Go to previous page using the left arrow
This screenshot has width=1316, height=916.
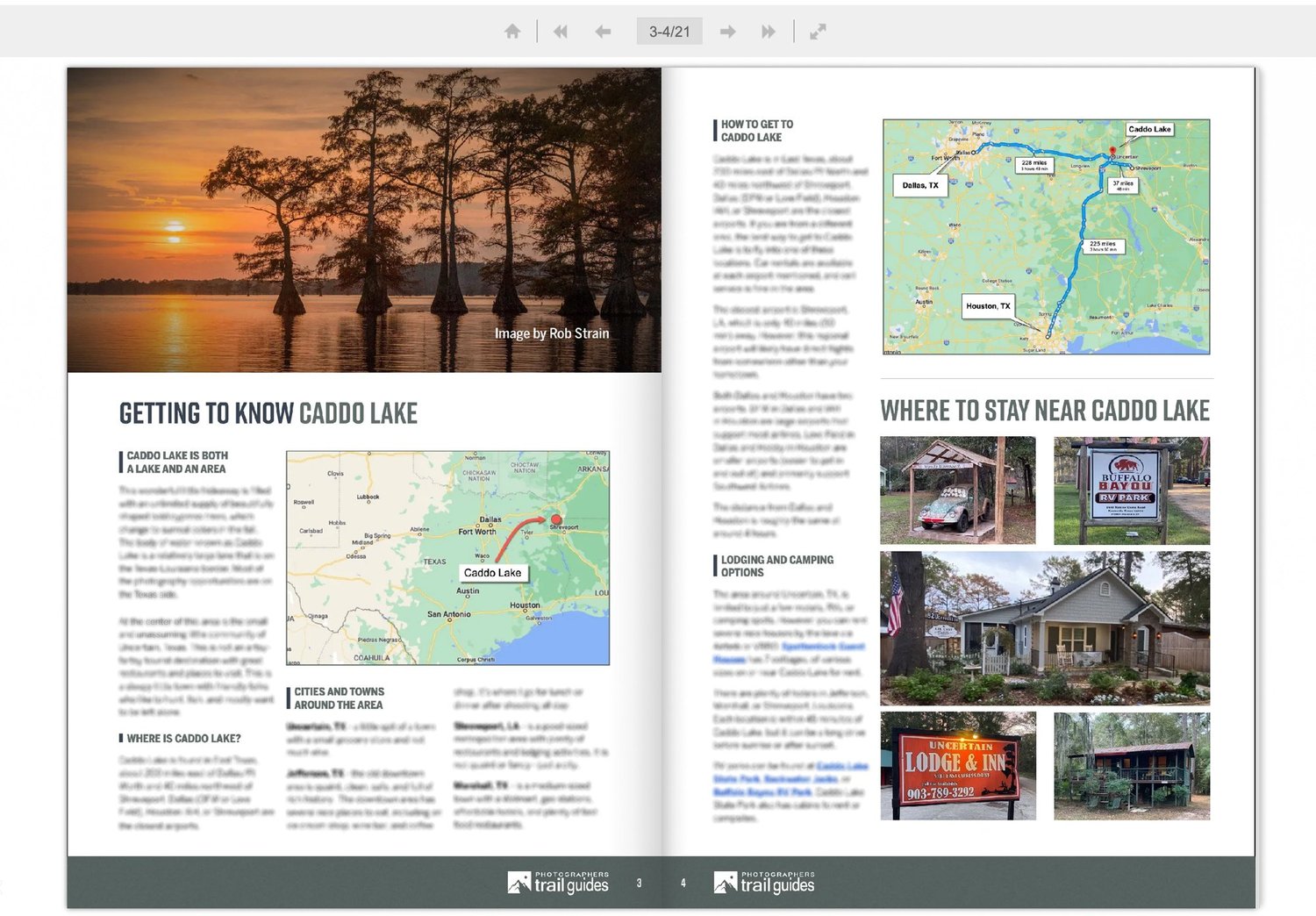pyautogui.click(x=601, y=31)
